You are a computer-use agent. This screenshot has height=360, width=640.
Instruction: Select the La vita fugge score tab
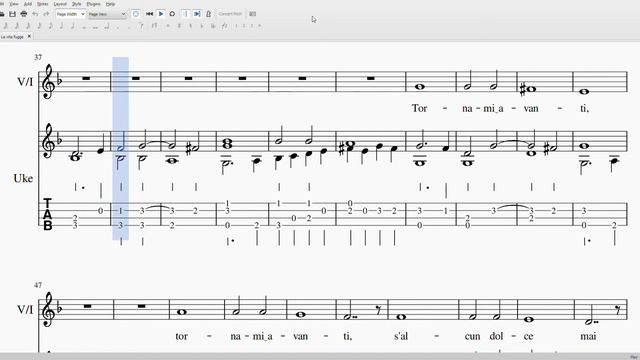point(12,37)
